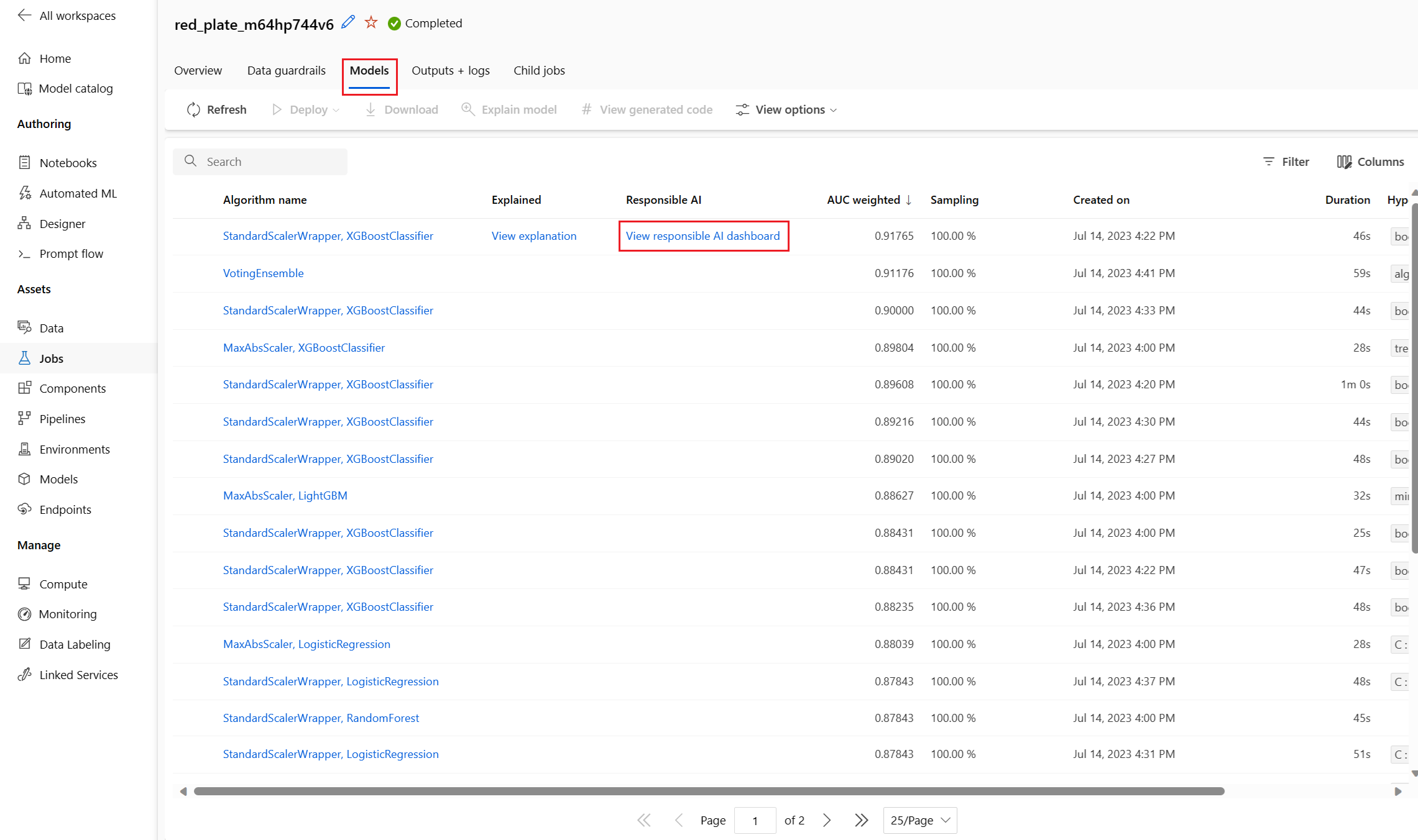
Task: Switch to the Child jobs tab
Action: (x=539, y=70)
